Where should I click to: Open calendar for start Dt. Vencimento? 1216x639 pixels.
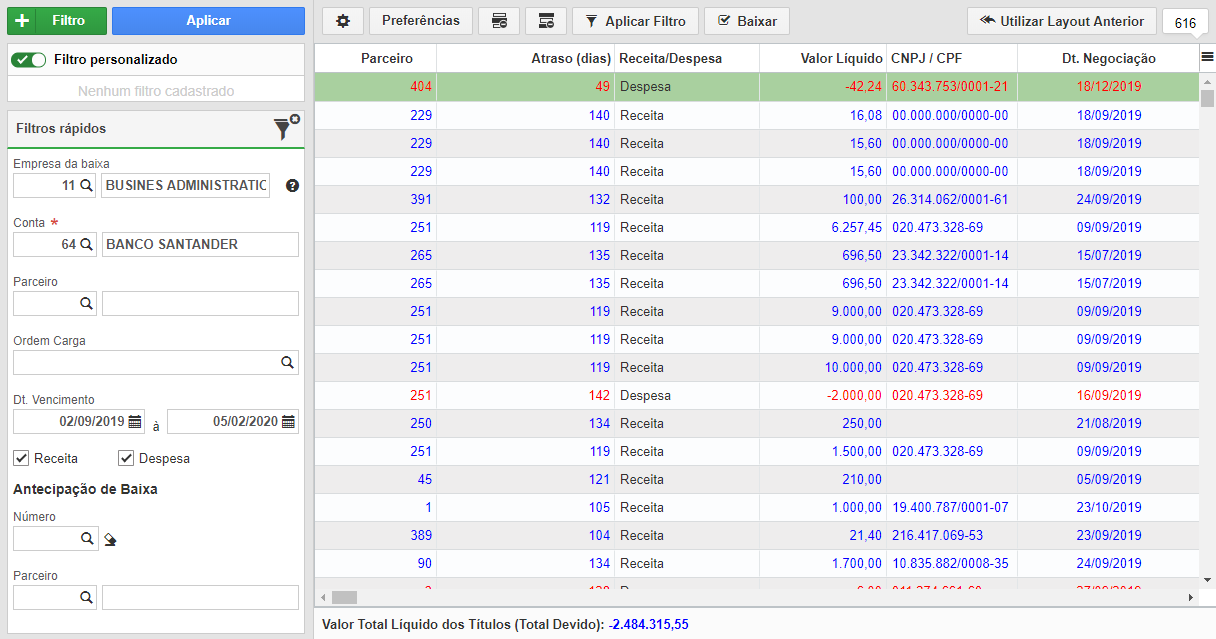[135, 422]
